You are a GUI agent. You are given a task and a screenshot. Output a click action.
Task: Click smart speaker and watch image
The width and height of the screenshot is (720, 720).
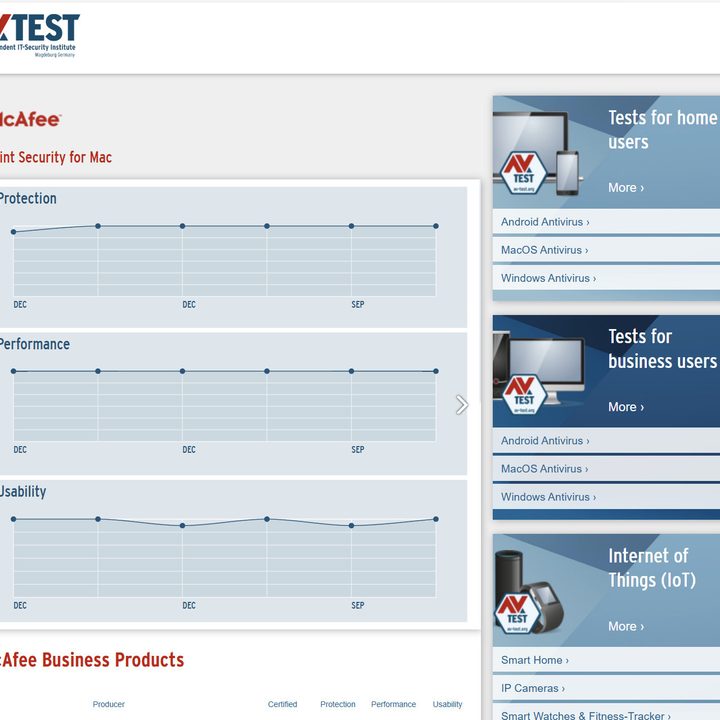tap(529, 592)
